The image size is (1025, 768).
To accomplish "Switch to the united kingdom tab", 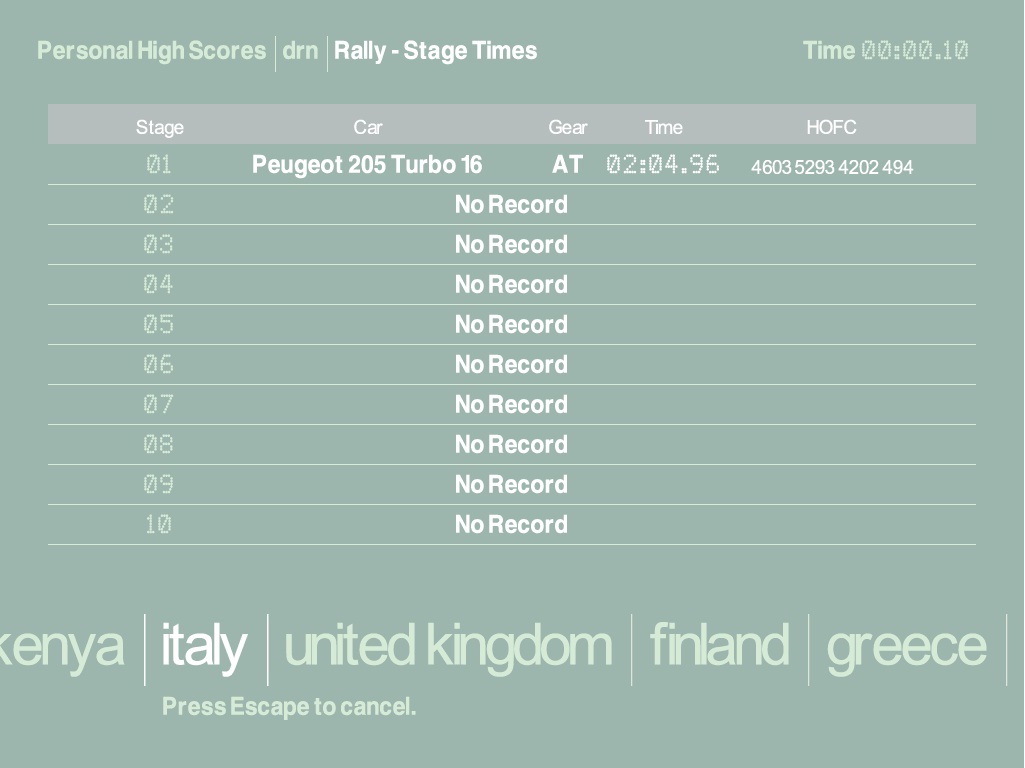I will pos(448,646).
